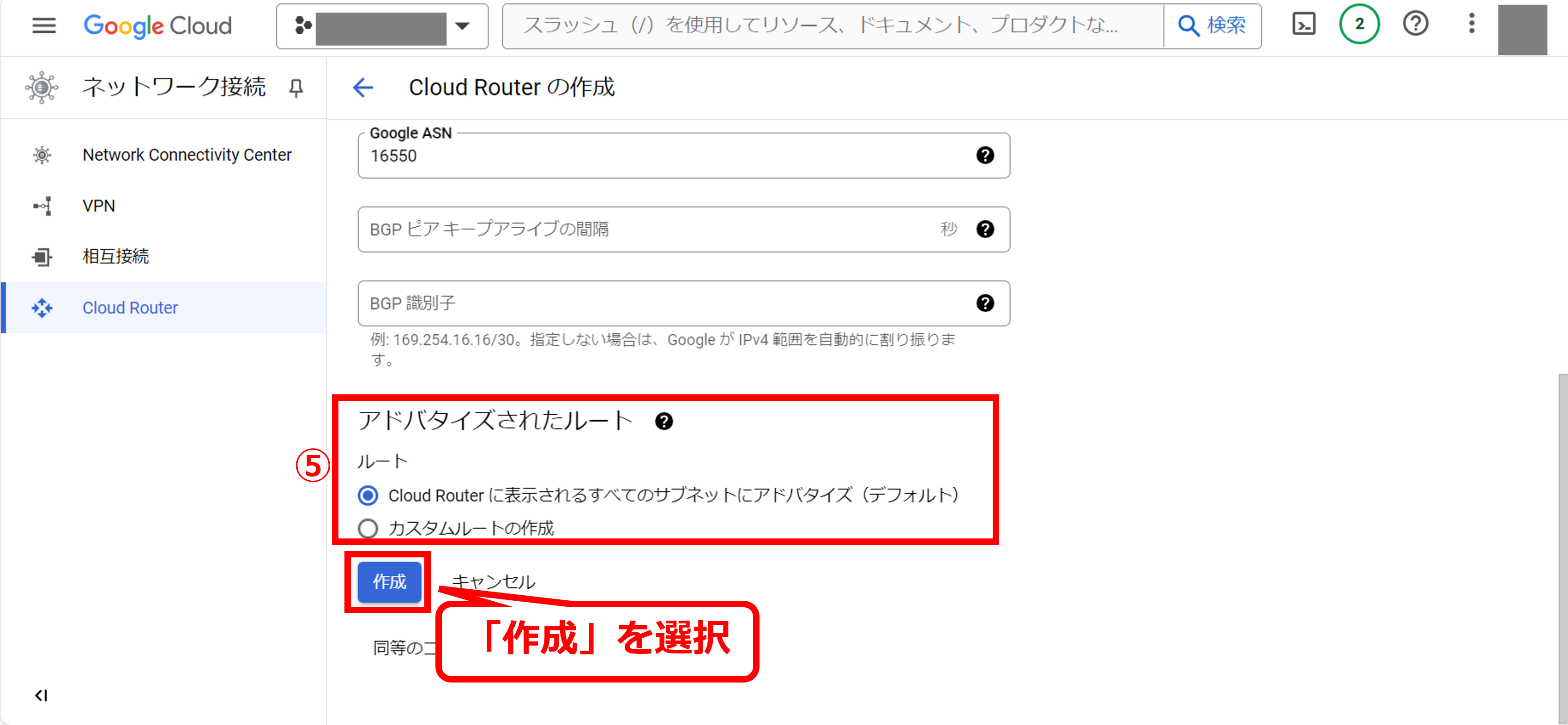Open 相互接続 in sidebar
1568x725 pixels.
pos(115,257)
